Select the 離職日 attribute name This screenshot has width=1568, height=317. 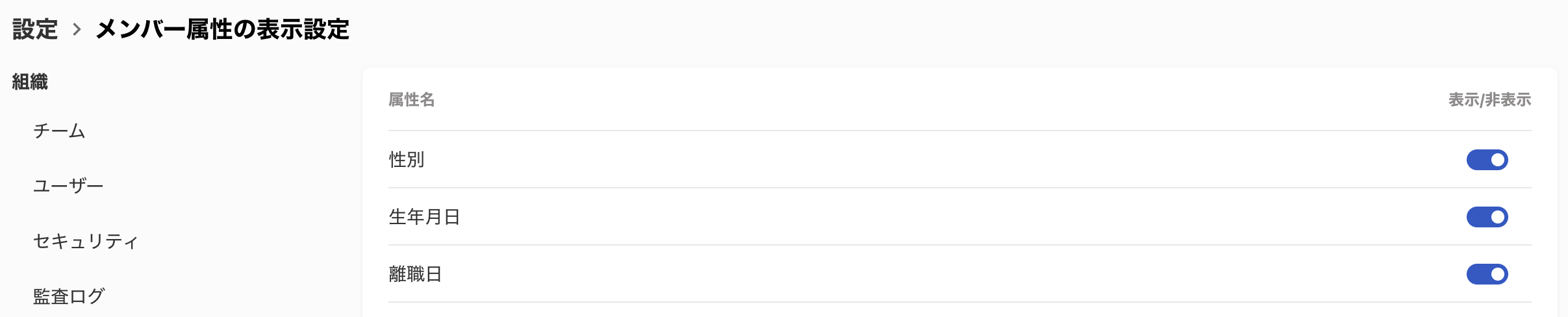tap(415, 274)
